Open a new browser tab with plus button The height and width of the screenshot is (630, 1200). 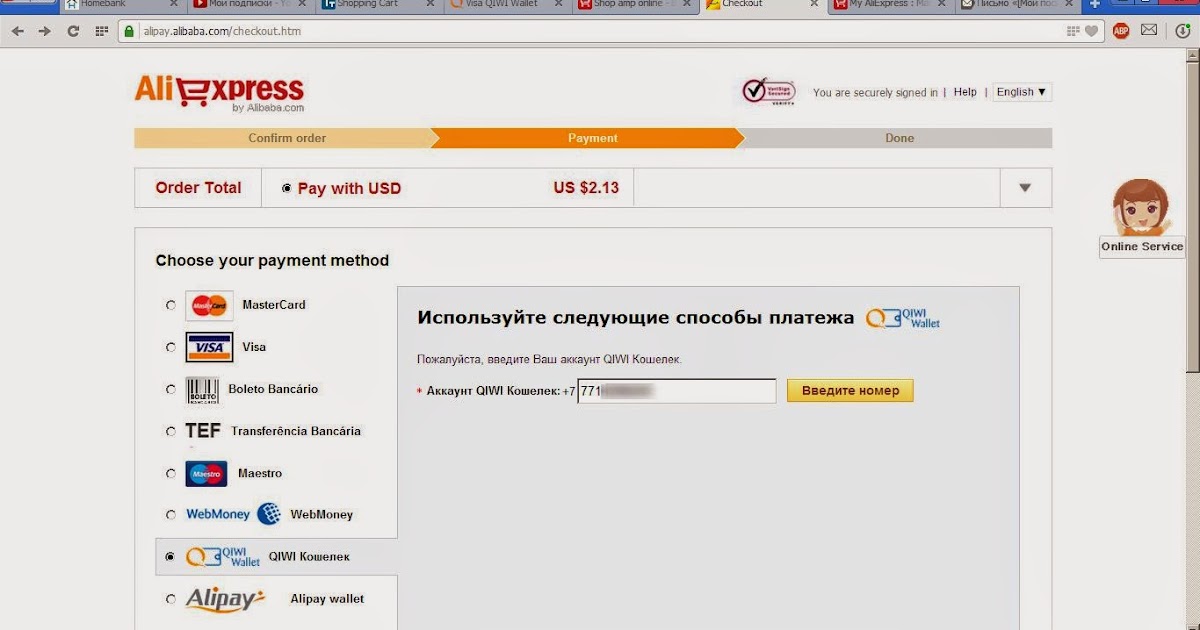pos(1095,5)
